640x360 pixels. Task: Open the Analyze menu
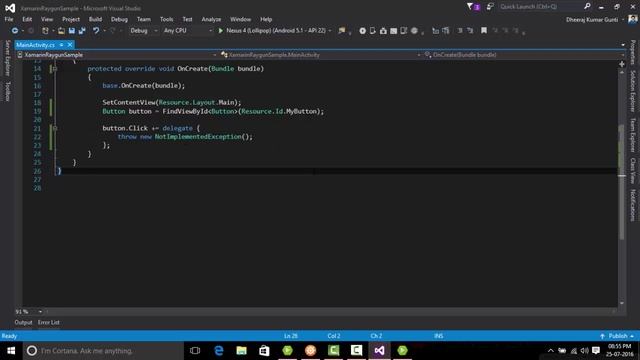click(211, 19)
